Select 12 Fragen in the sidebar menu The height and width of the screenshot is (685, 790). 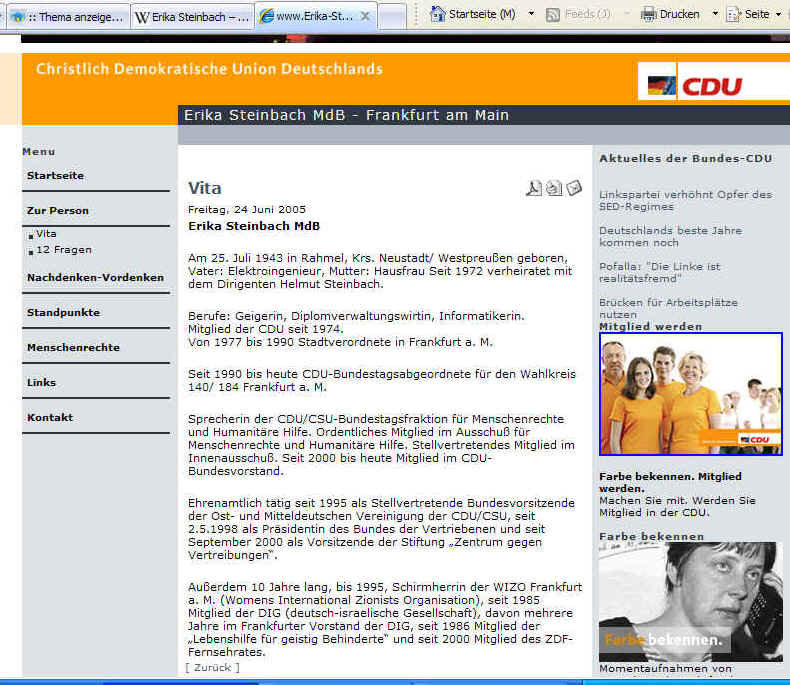point(64,250)
